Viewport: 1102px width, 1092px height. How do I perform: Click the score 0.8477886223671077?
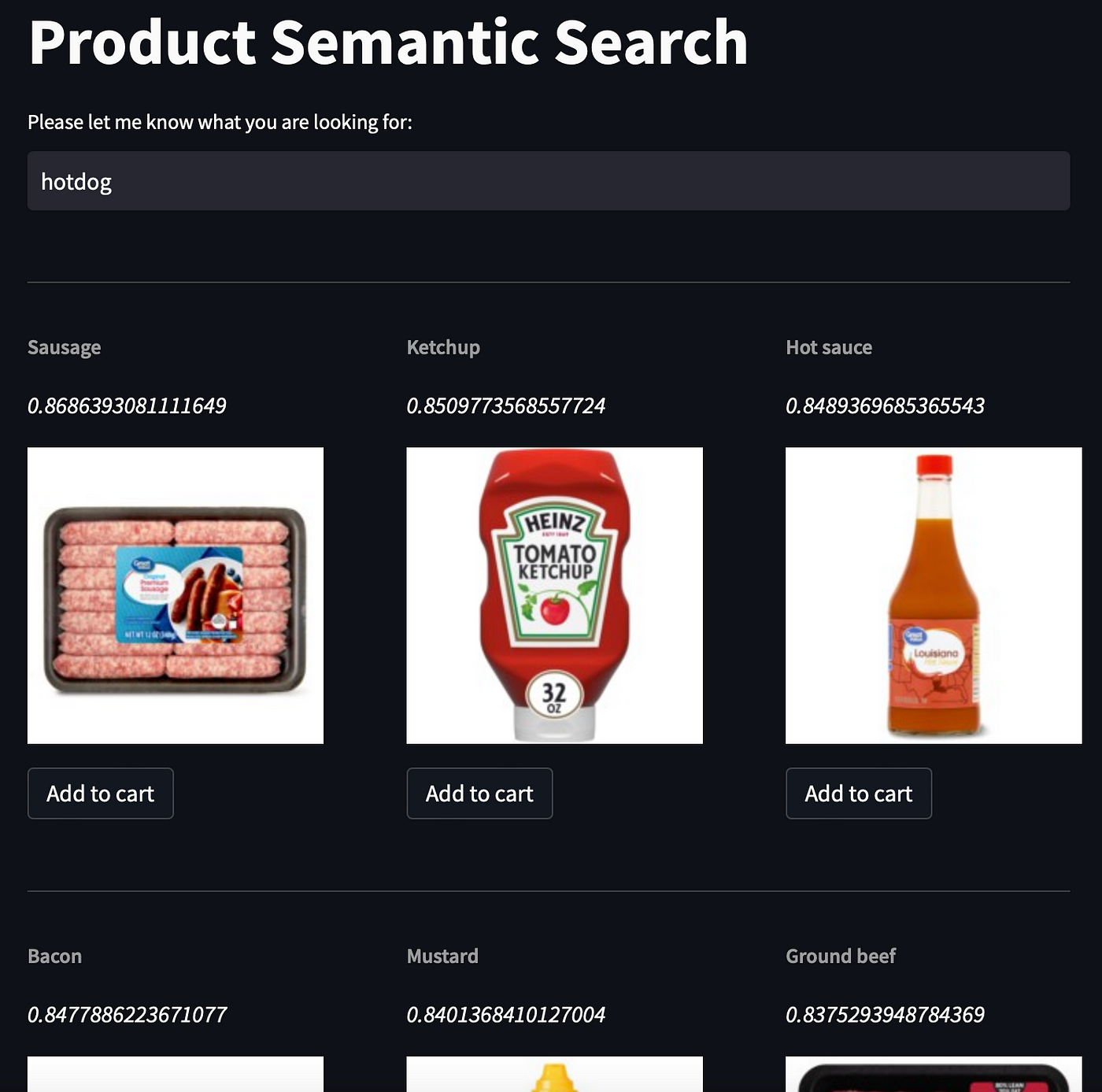click(128, 1014)
